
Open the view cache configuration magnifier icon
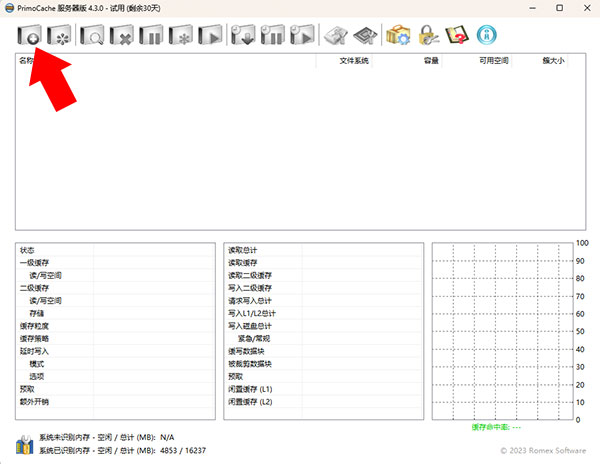92,35
